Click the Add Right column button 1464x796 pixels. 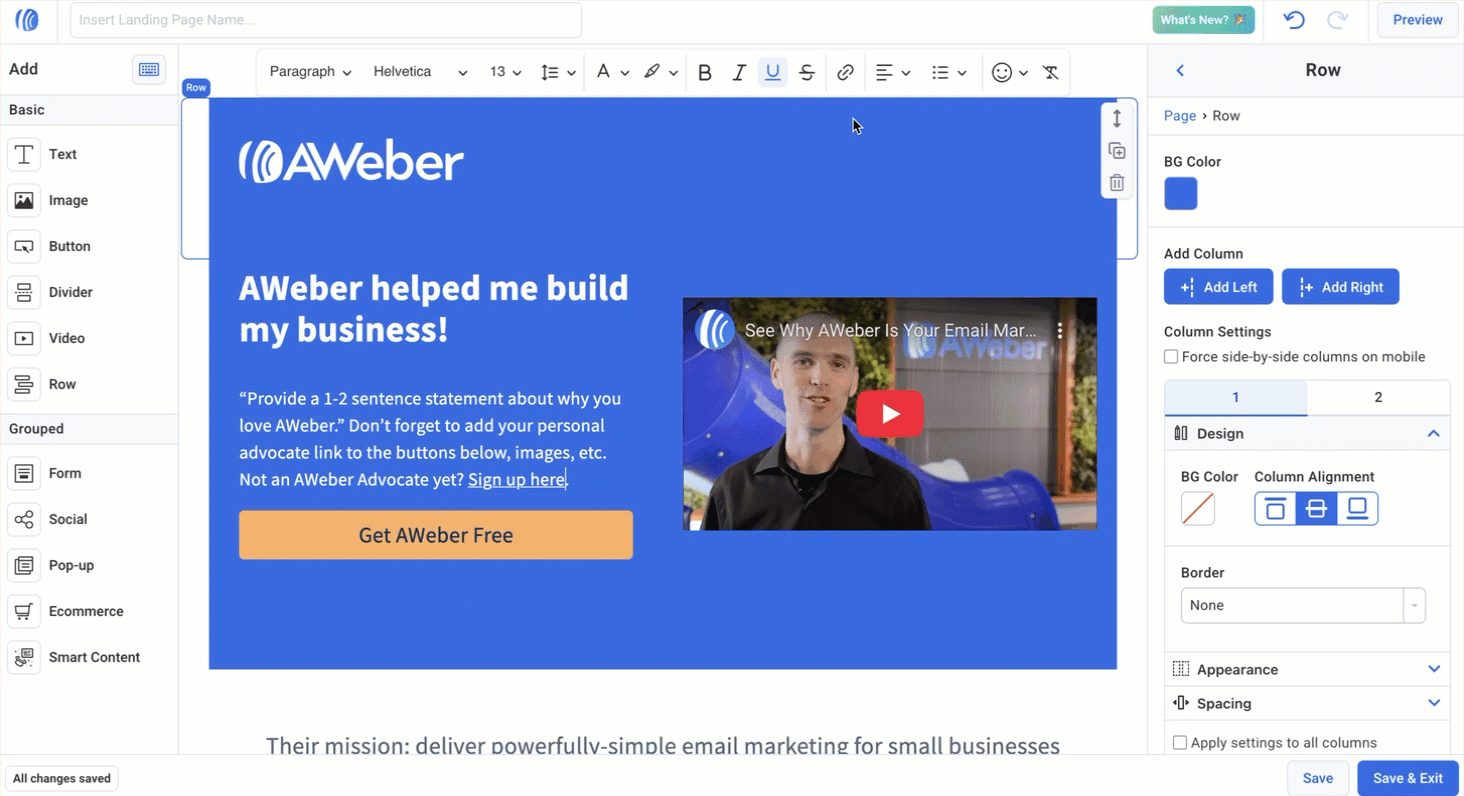point(1340,287)
